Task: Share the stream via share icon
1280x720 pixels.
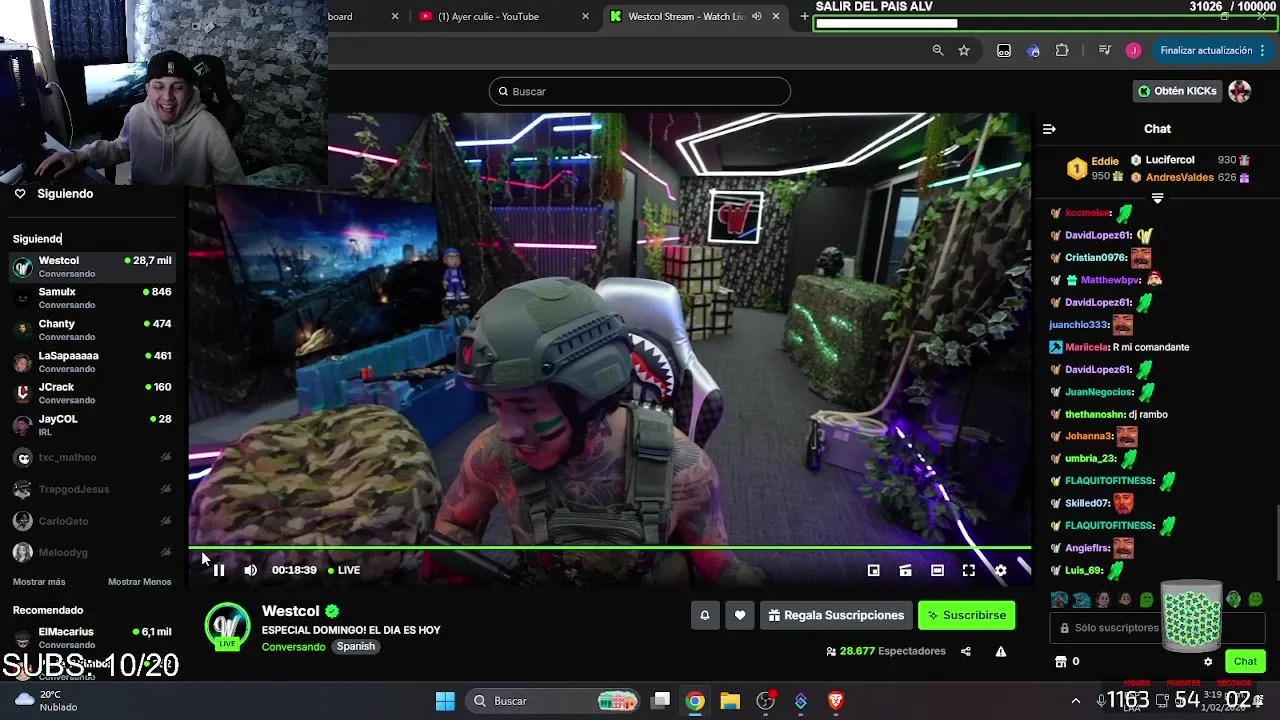Action: pos(965,651)
